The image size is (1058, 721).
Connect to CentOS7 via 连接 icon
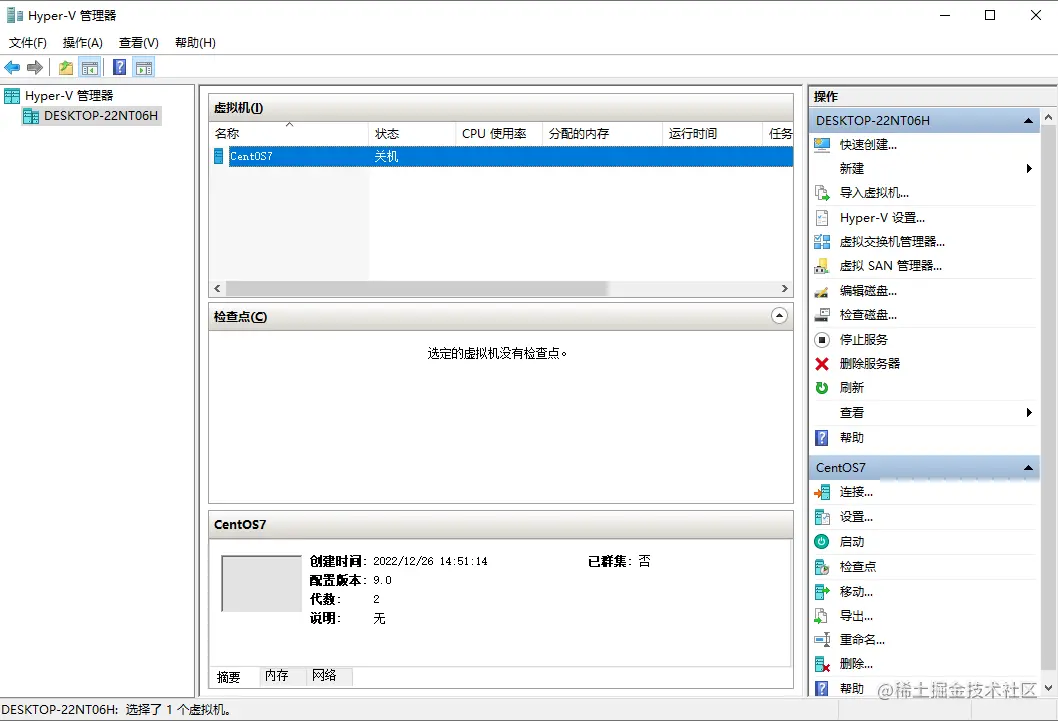(821, 492)
